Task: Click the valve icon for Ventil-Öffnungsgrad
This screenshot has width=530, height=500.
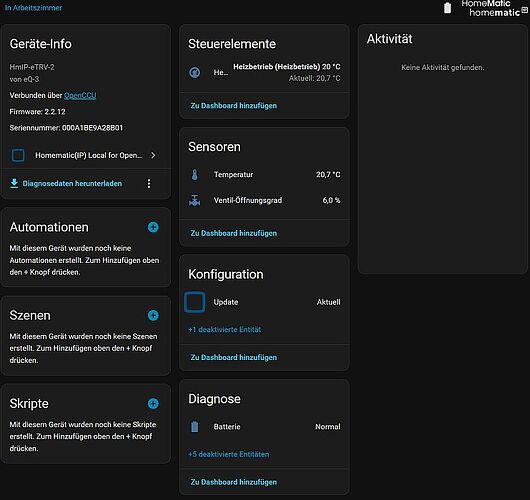Action: [x=195, y=200]
